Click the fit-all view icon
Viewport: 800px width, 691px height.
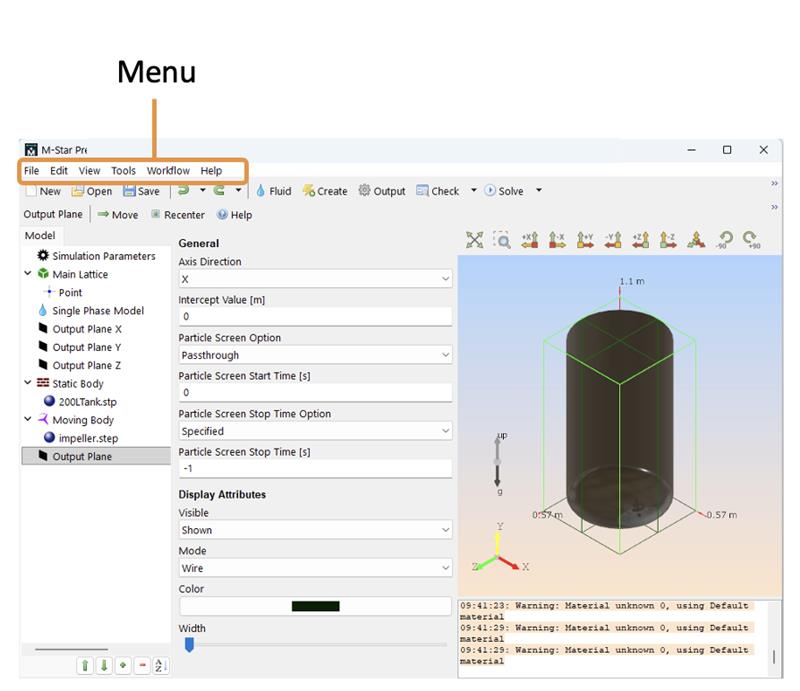(474, 240)
